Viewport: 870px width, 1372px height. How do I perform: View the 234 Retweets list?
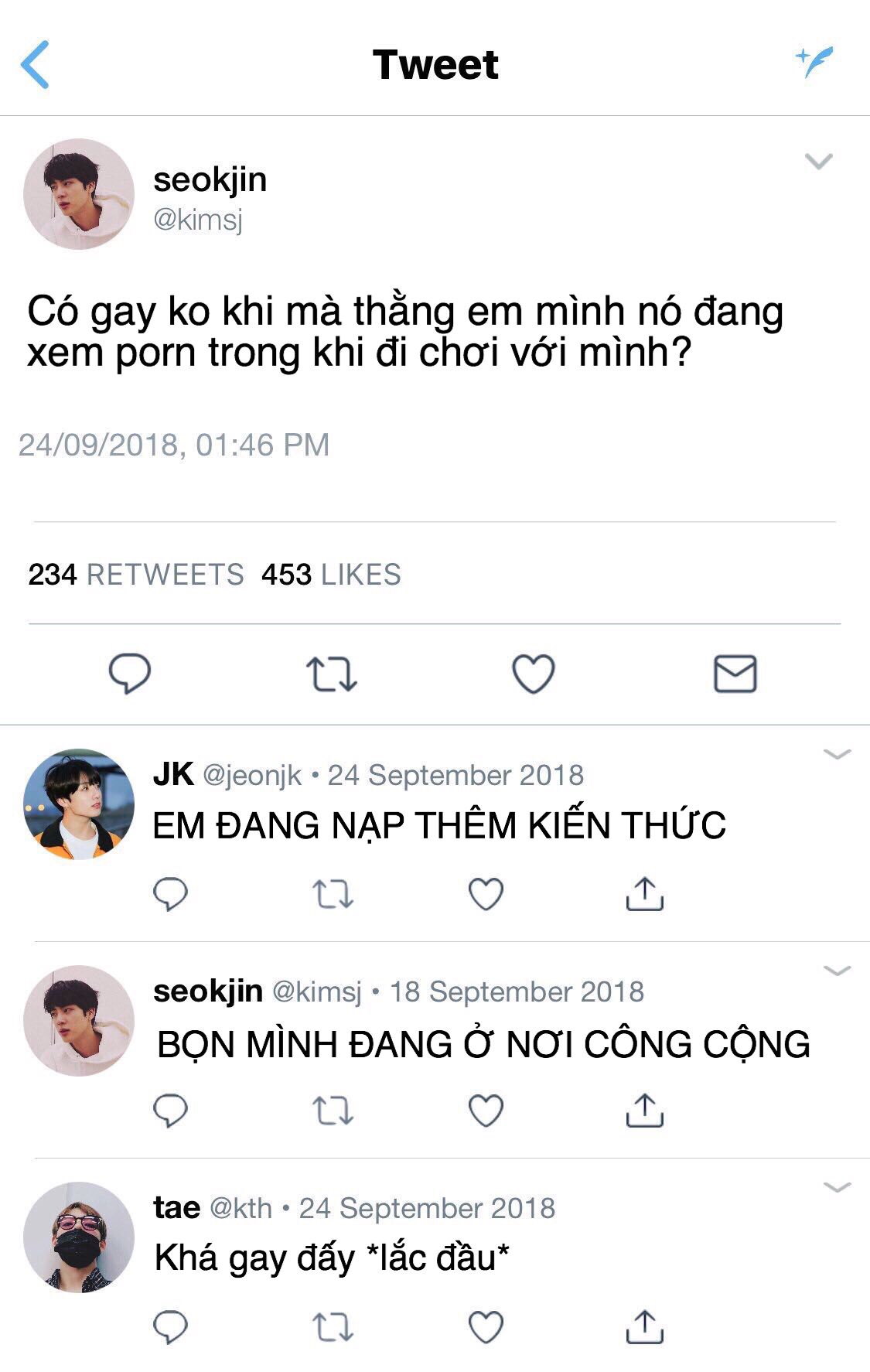click(136, 575)
